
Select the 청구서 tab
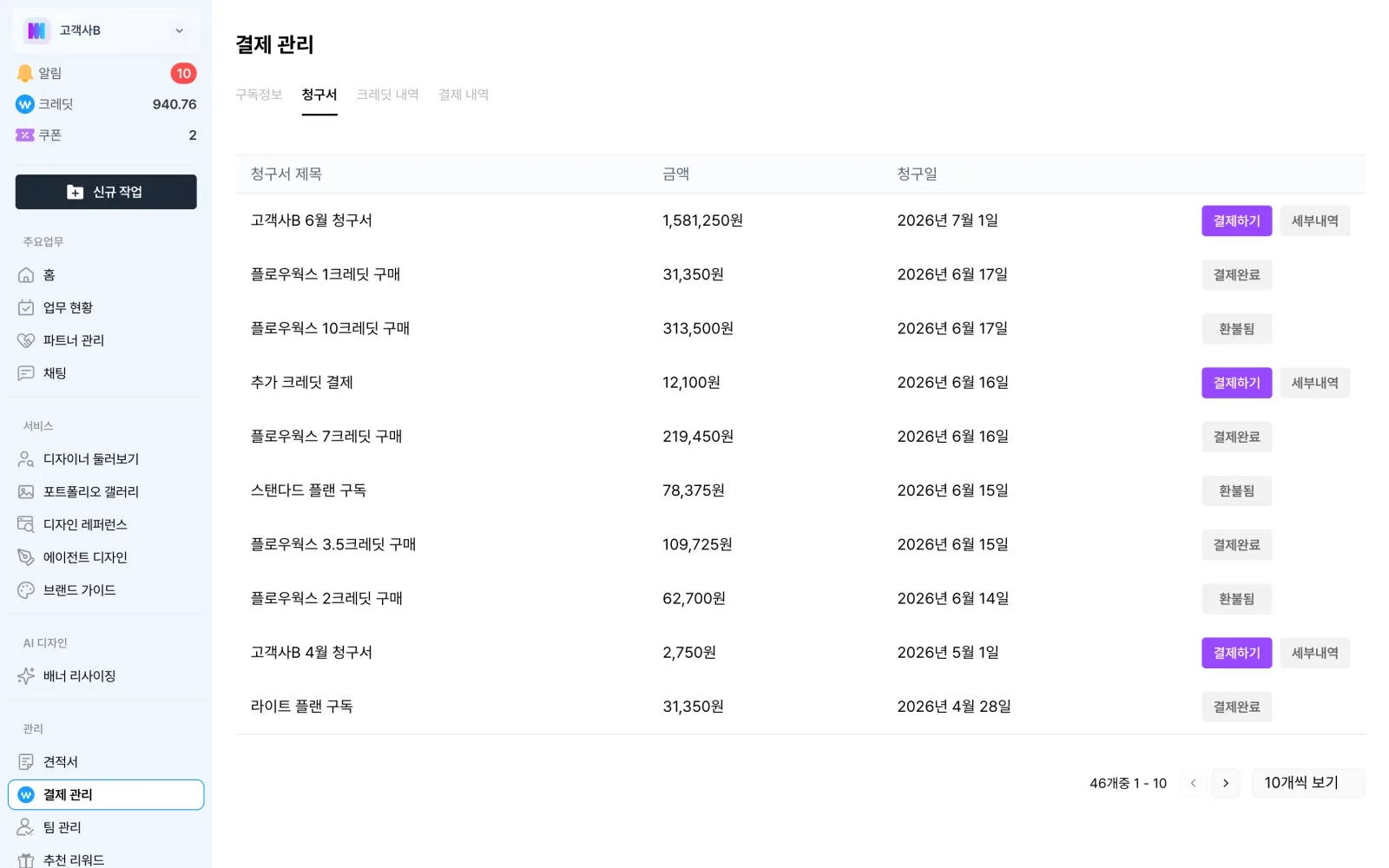pyautogui.click(x=319, y=95)
